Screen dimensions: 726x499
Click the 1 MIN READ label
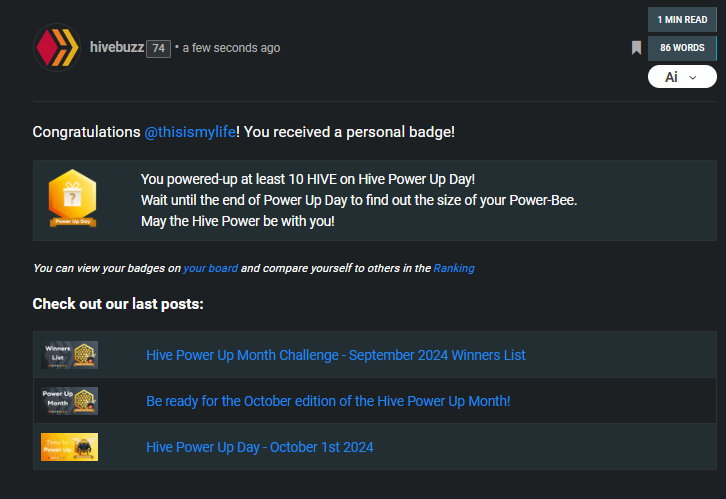click(x=682, y=20)
